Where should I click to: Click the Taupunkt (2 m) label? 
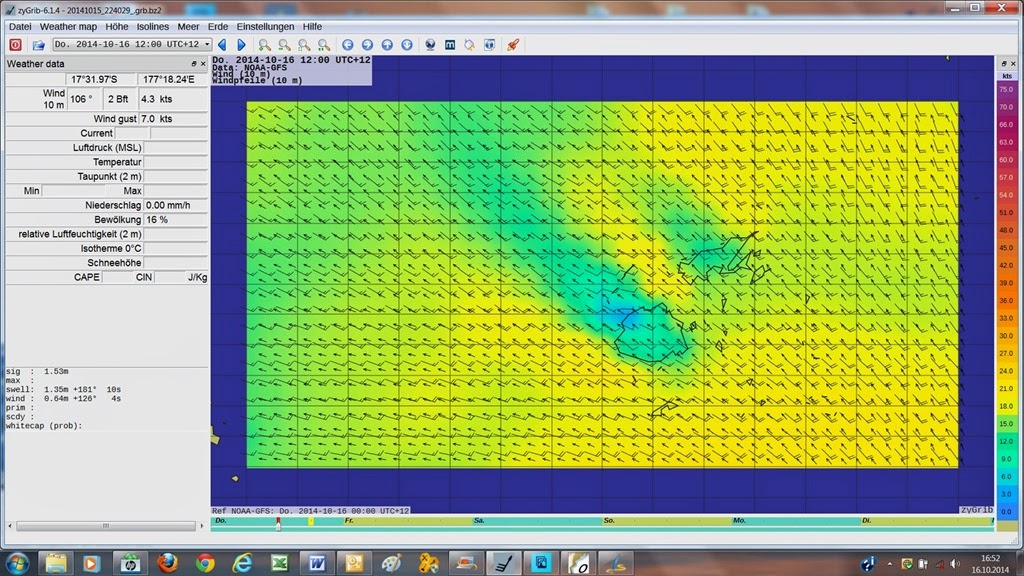point(109,176)
